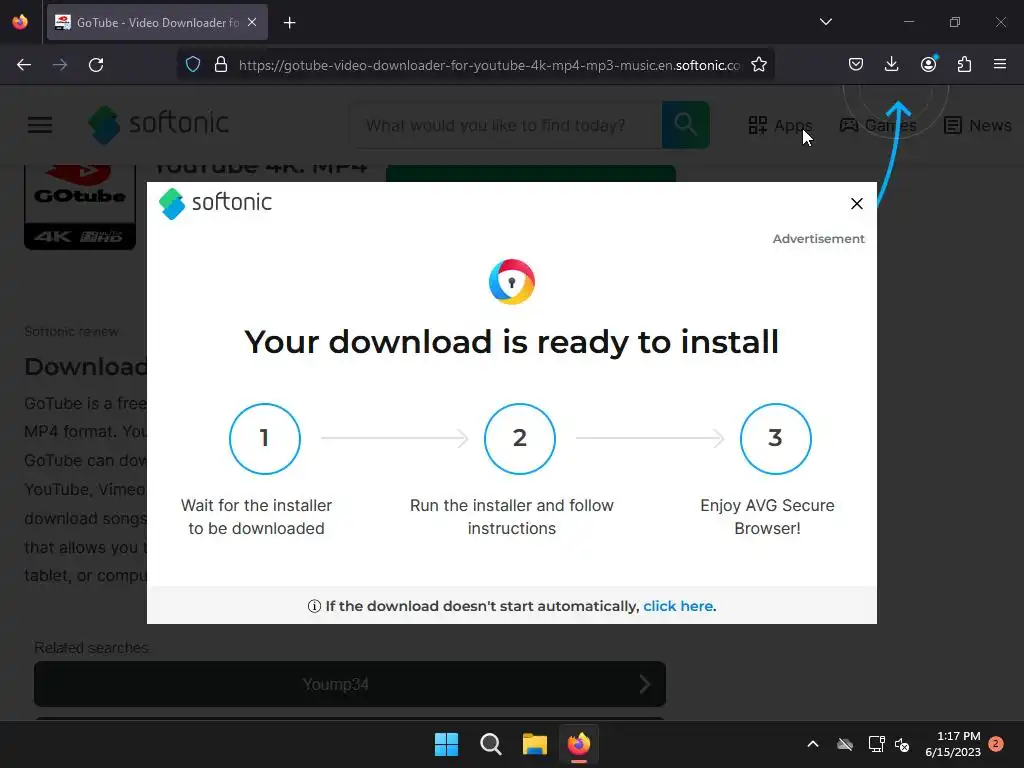Click the 'click here' download link
1024x768 pixels.
pos(678,606)
